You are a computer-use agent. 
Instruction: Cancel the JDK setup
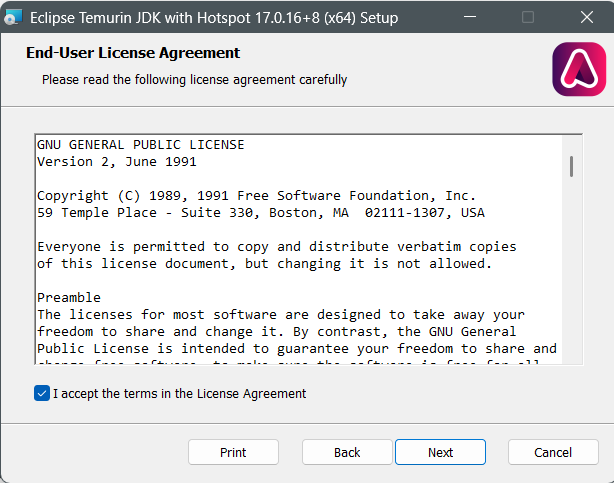click(553, 452)
